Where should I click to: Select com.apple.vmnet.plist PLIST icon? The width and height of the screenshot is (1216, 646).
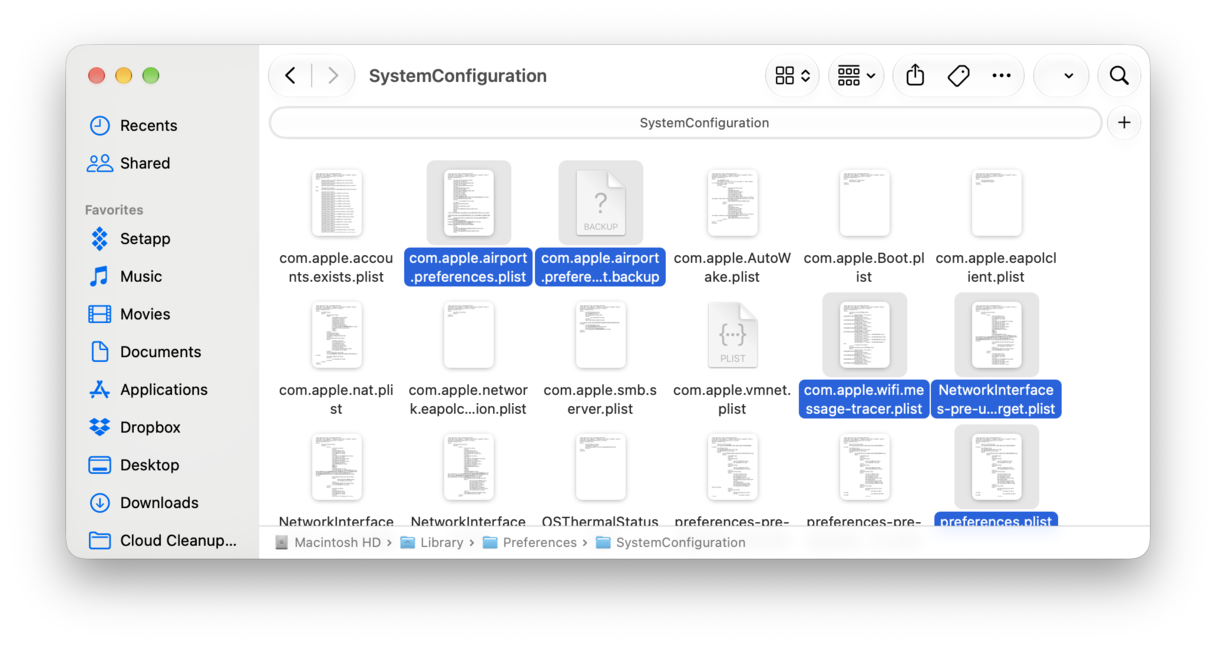[x=732, y=335]
